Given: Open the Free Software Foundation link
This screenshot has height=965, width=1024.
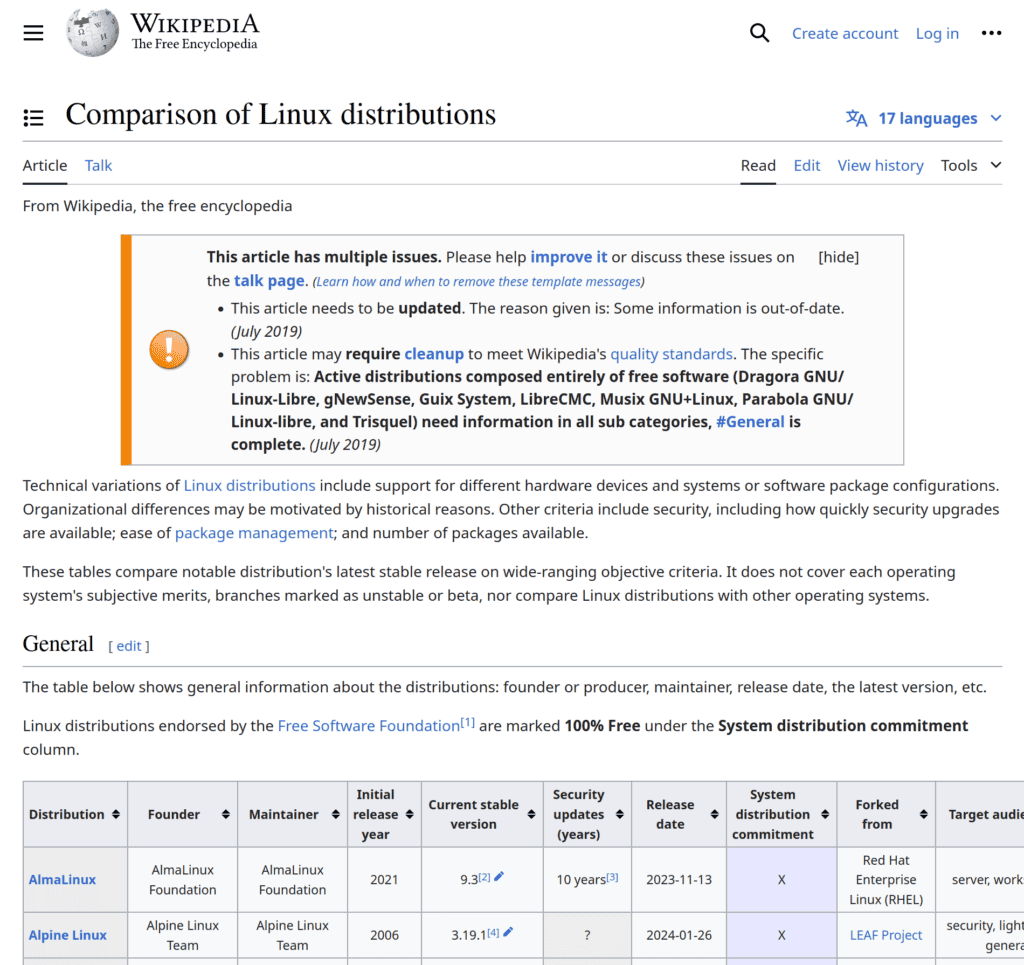Looking at the screenshot, I should click(368, 725).
